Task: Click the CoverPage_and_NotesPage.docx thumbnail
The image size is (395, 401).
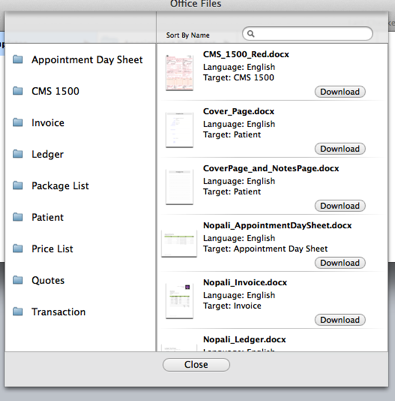Action: pyautogui.click(x=179, y=187)
